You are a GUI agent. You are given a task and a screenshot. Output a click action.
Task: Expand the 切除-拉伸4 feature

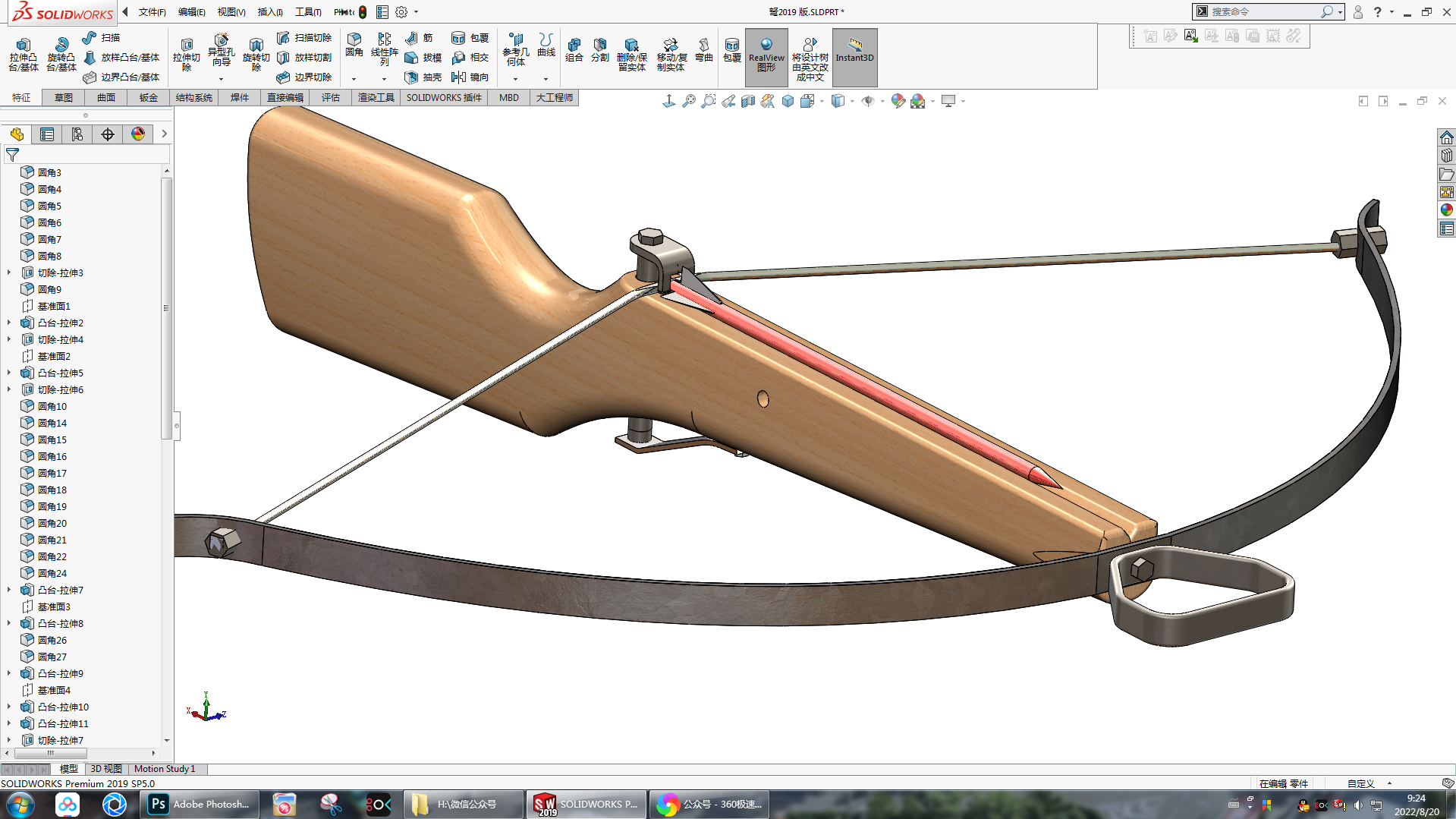9,339
